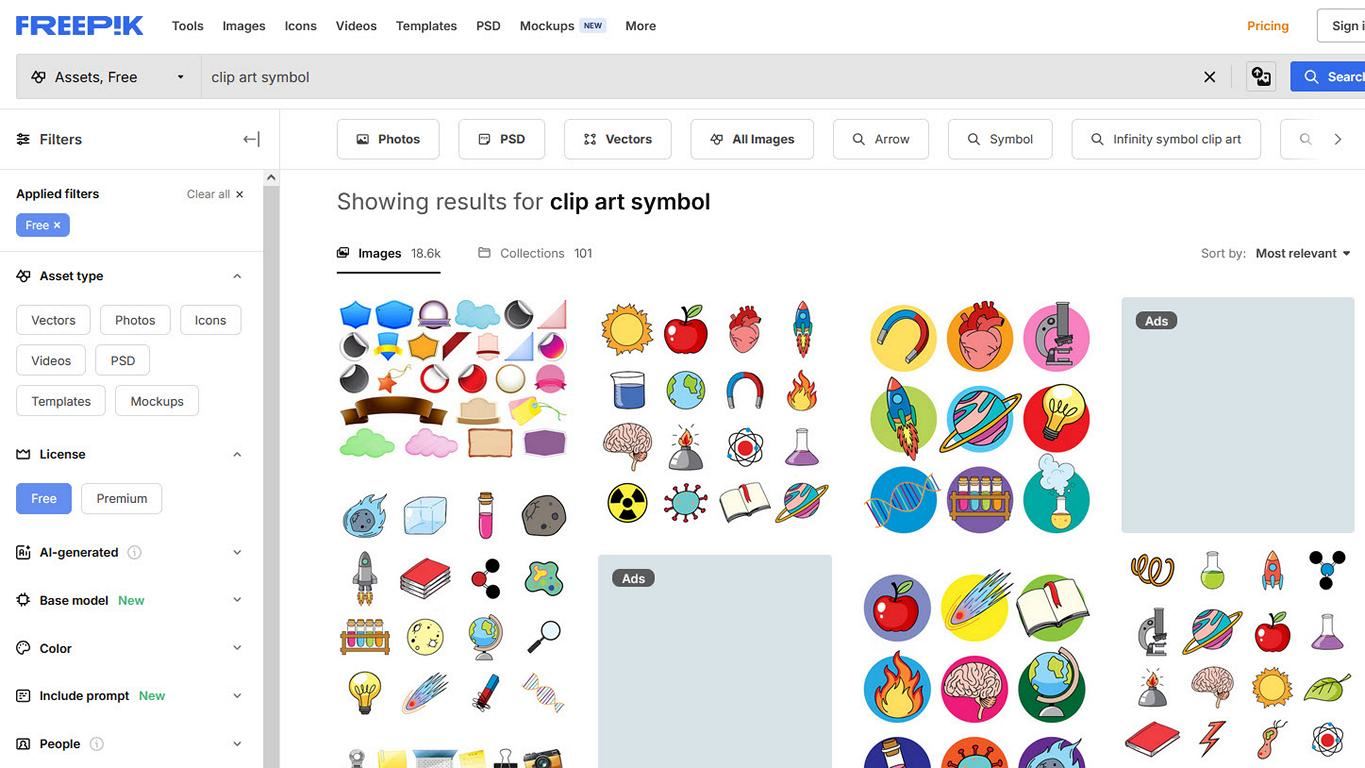Expand the Base model filter section
This screenshot has width=1365, height=768.
(x=129, y=600)
